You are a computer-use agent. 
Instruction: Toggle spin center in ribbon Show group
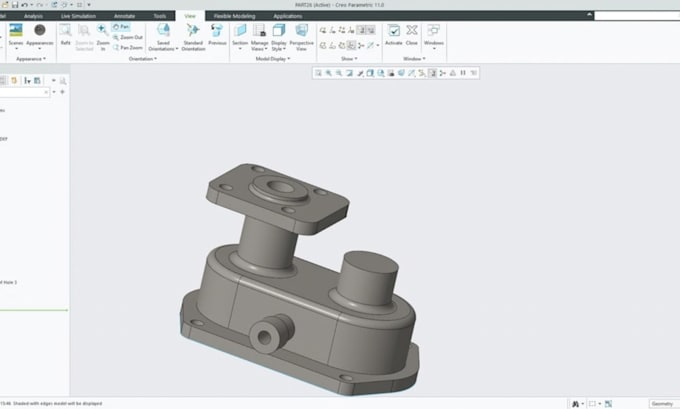point(361,46)
